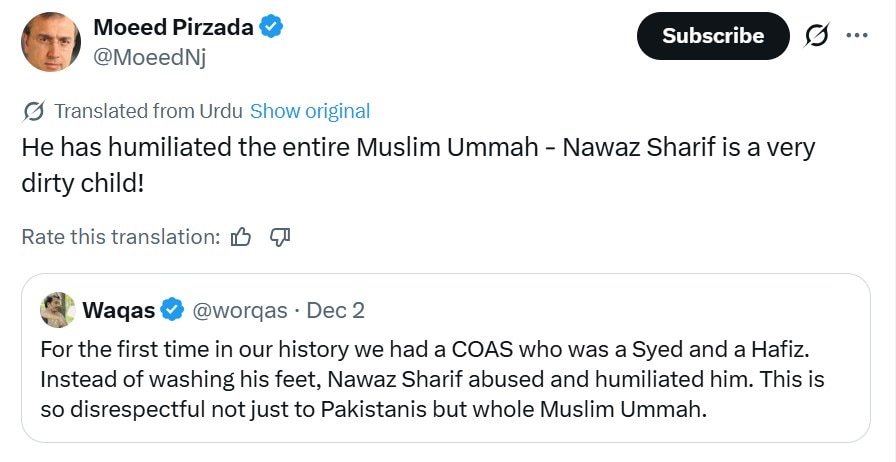Image resolution: width=896 pixels, height=462 pixels.
Task: Show original Urdu text
Action: pos(310,111)
